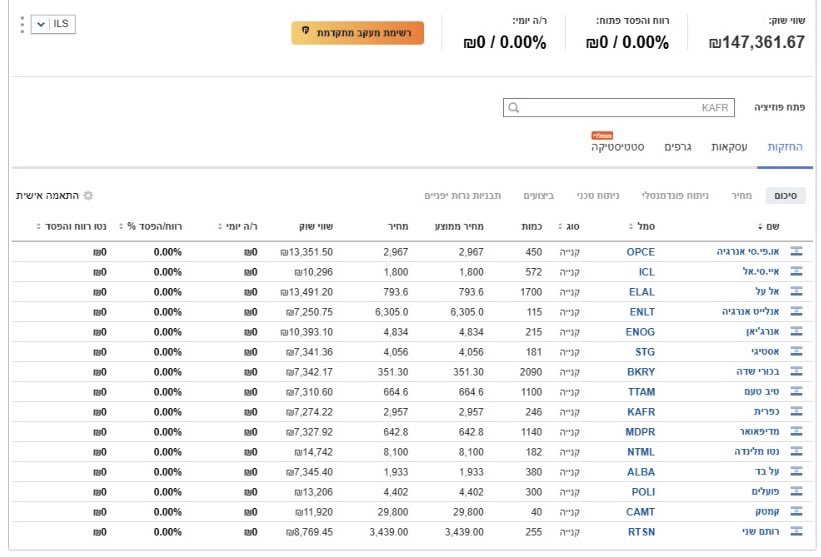The image size is (821, 557).
Task: Click the ALBA symbol link
Action: [641, 472]
